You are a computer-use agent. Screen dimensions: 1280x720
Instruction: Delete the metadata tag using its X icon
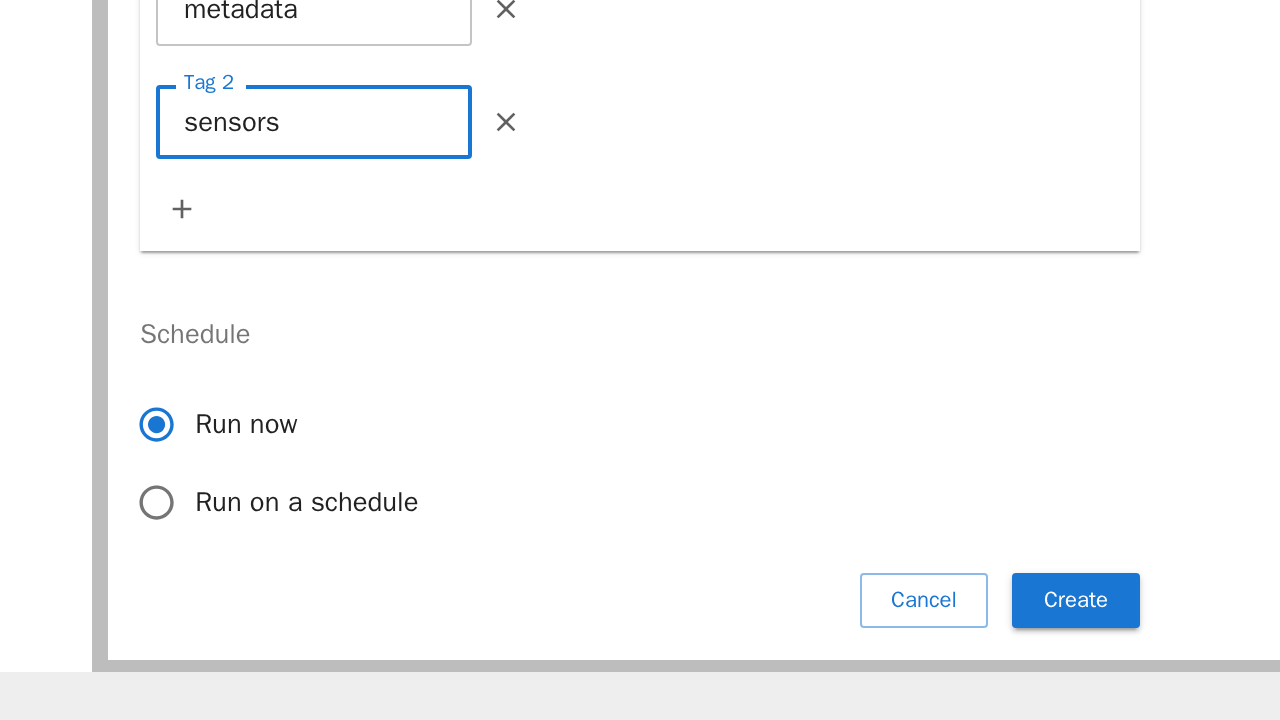(x=506, y=10)
